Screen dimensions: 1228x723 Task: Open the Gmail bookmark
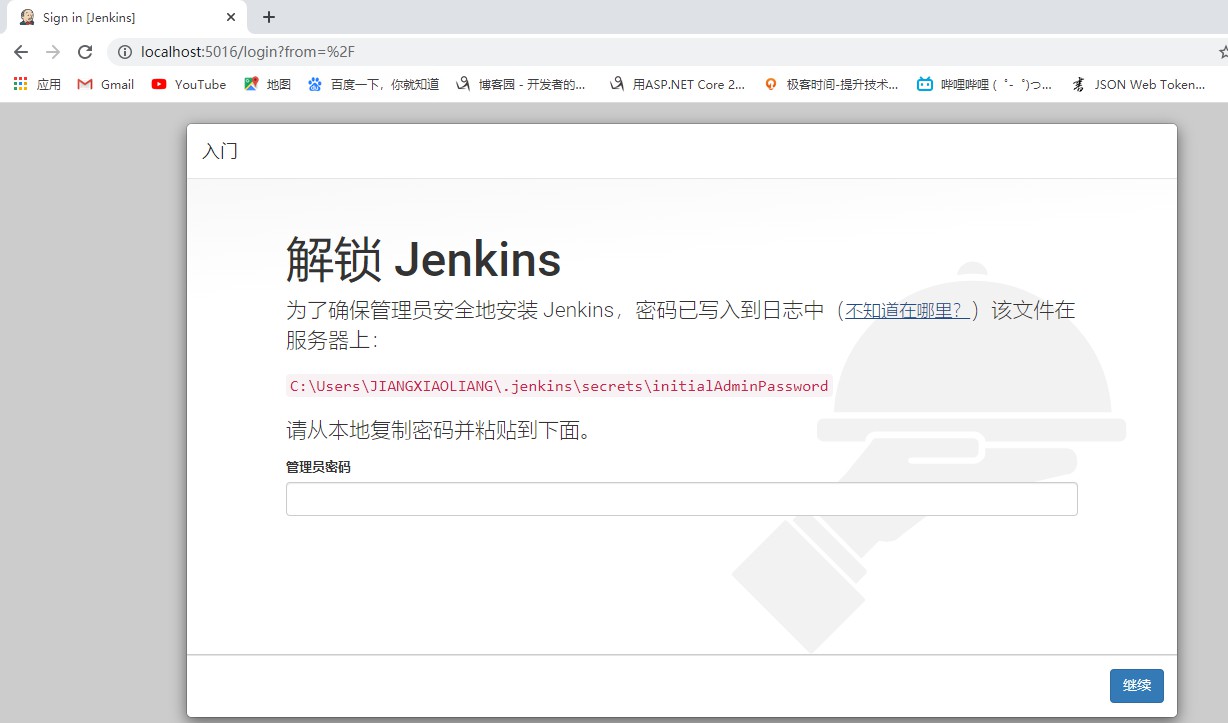click(106, 85)
